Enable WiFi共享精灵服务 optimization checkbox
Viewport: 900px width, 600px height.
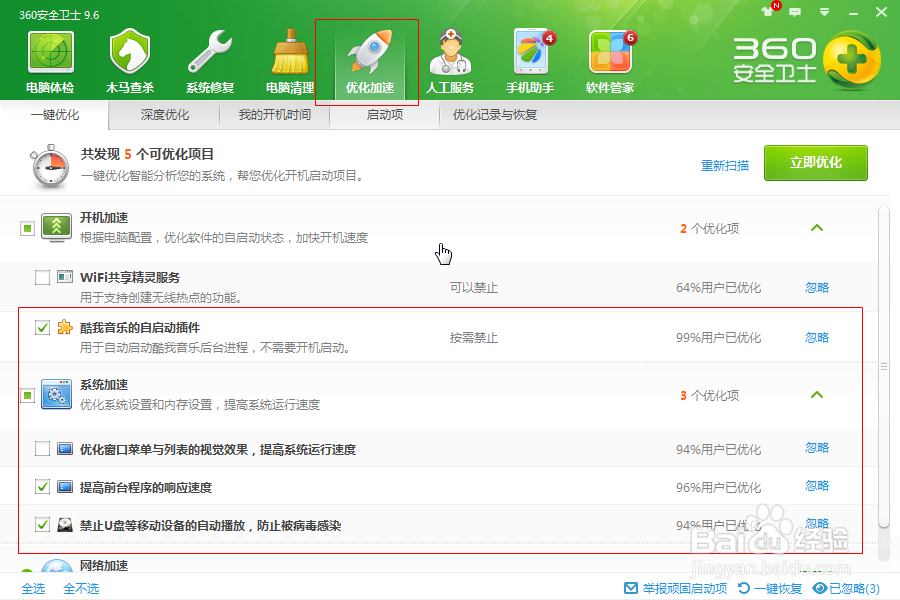click(43, 278)
